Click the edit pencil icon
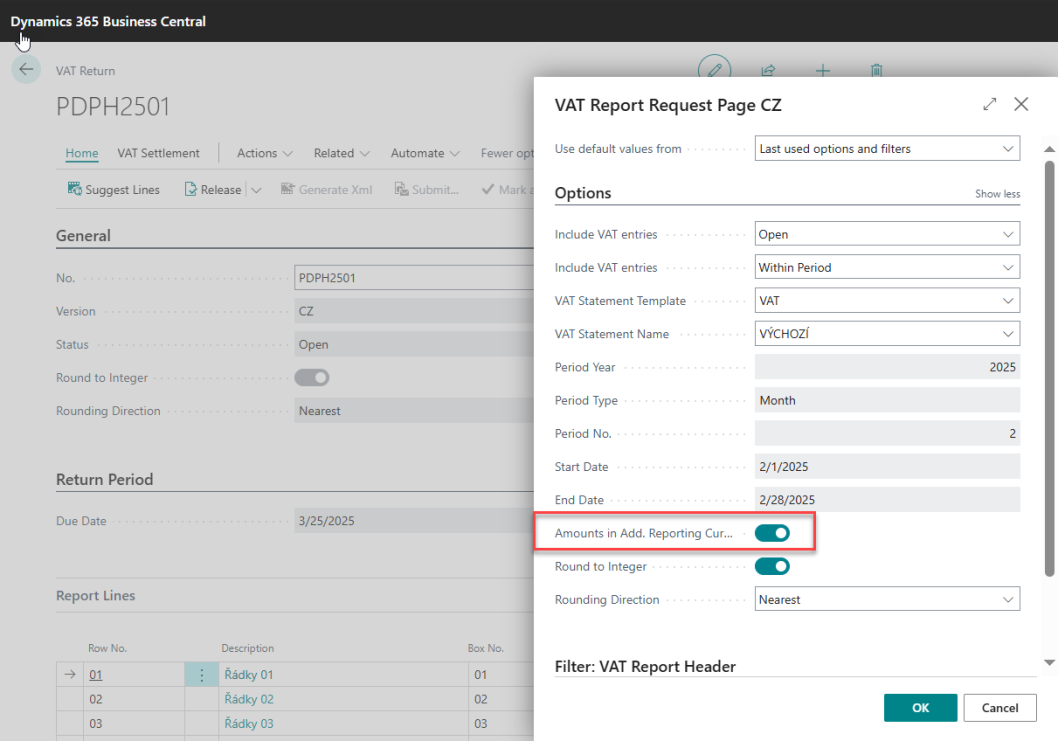 click(714, 70)
